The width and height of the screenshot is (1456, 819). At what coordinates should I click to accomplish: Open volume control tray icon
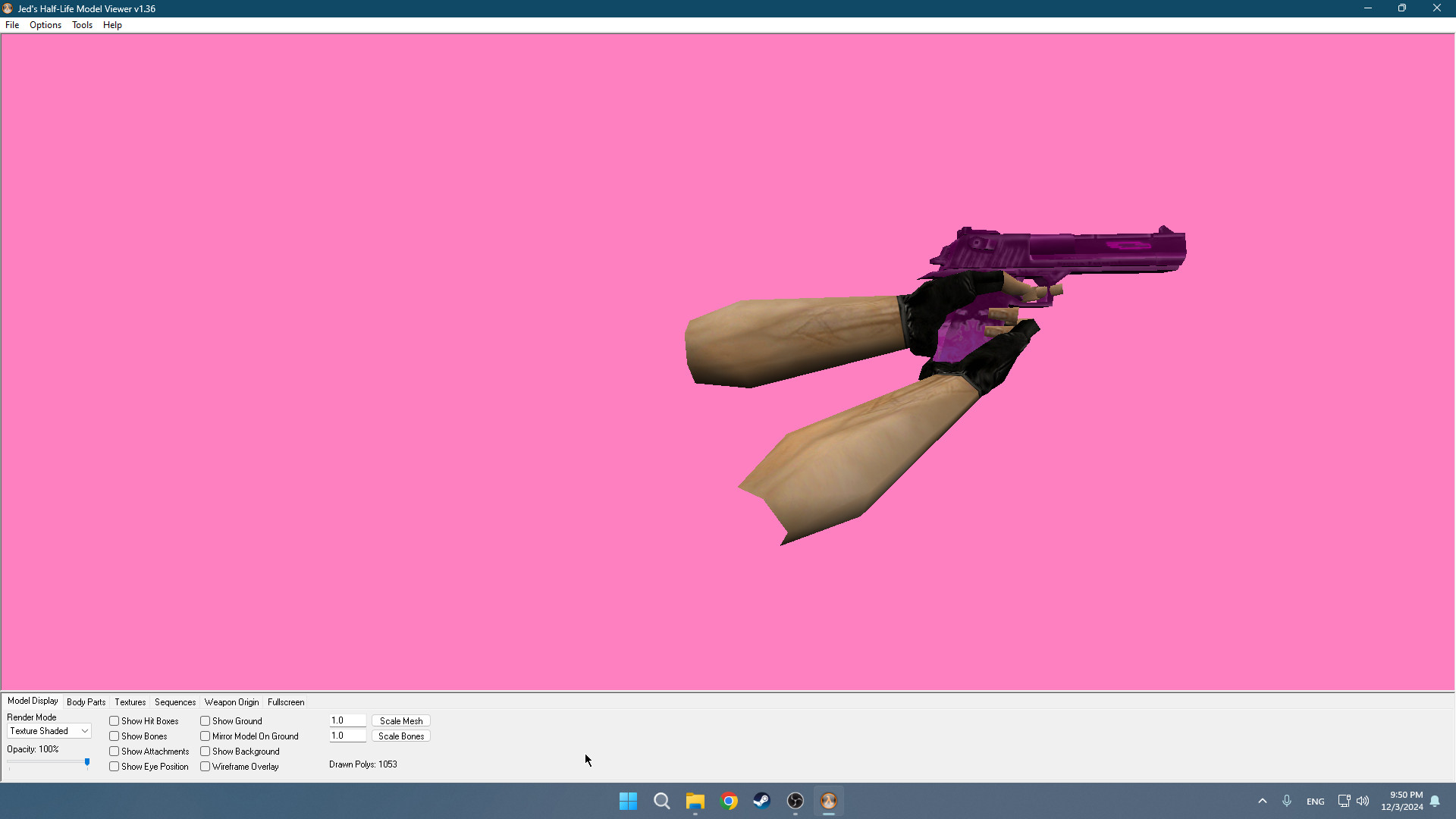pyautogui.click(x=1363, y=801)
